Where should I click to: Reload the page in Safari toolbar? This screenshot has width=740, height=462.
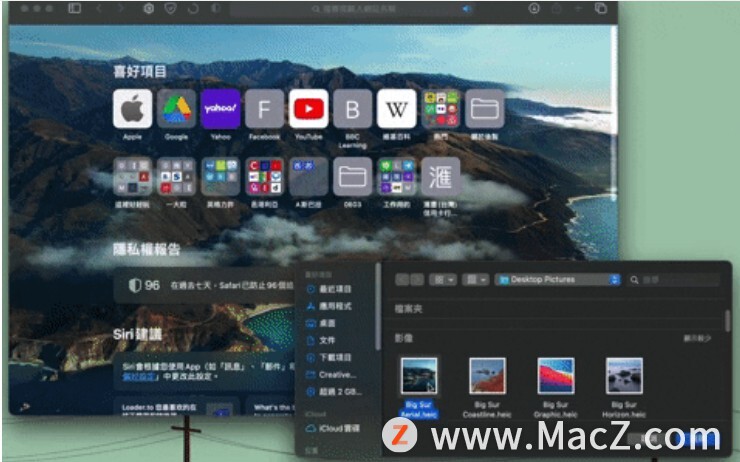click(193, 8)
